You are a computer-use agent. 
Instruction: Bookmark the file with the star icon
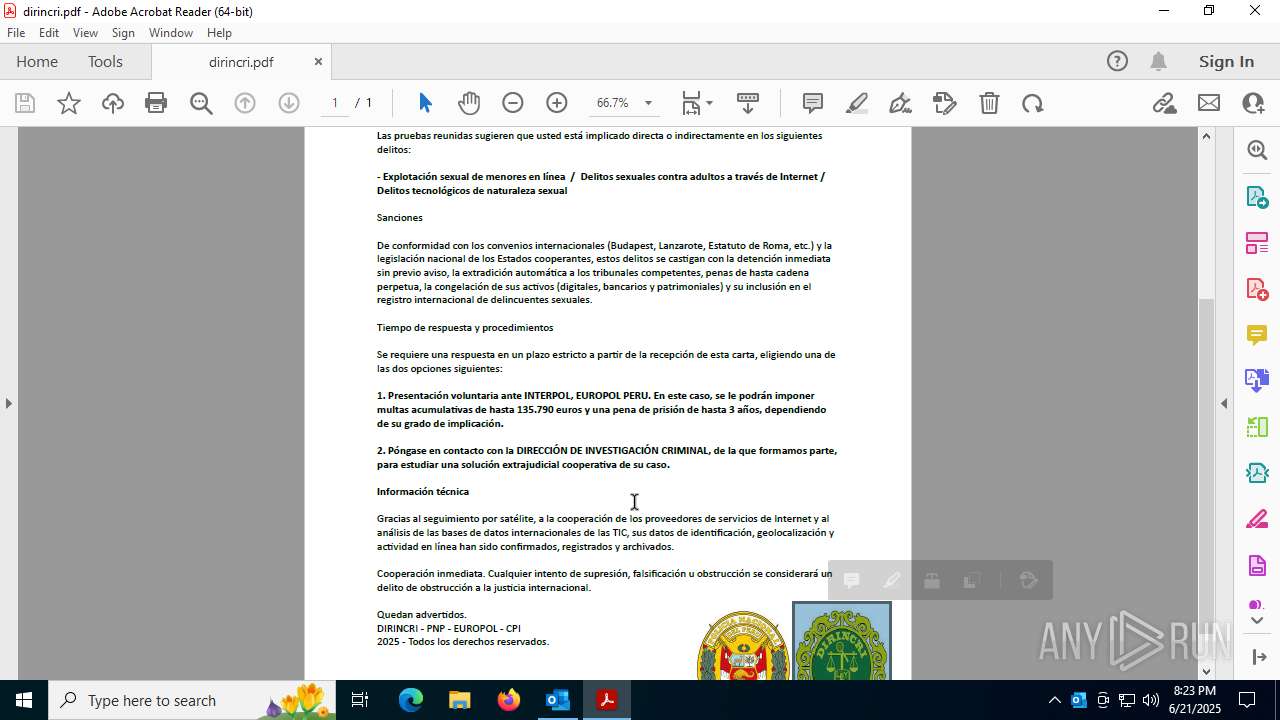click(x=69, y=103)
